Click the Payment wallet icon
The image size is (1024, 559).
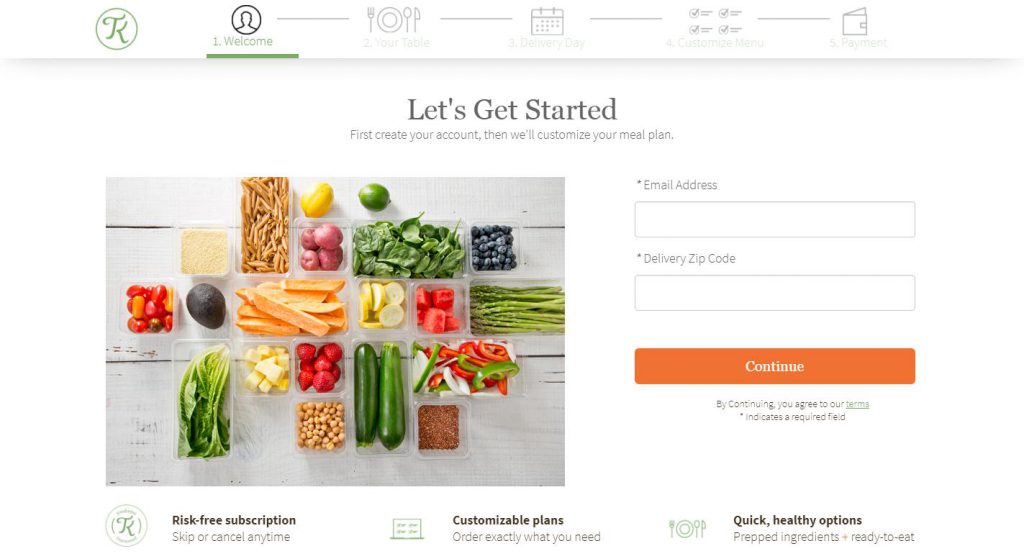pyautogui.click(x=855, y=21)
